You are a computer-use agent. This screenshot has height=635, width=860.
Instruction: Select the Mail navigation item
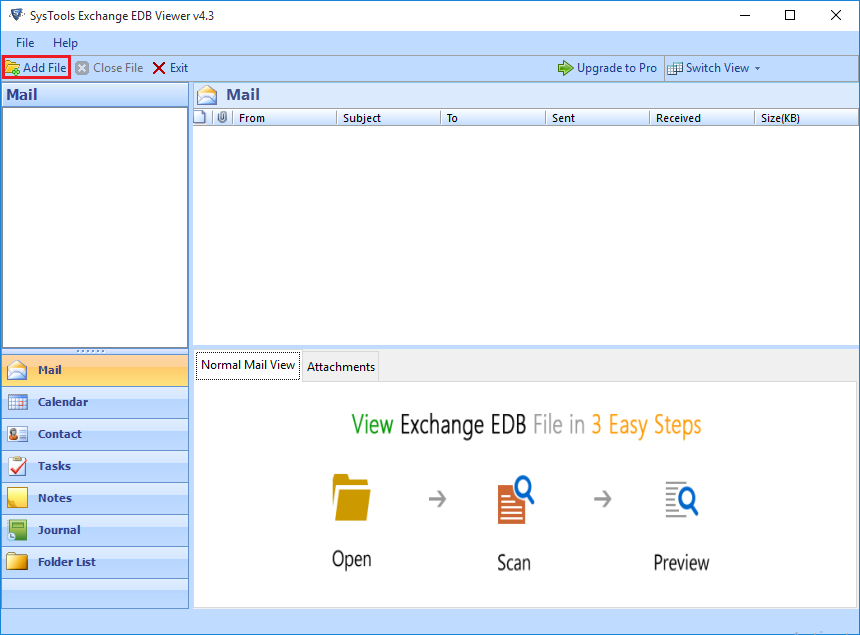[x=95, y=370]
